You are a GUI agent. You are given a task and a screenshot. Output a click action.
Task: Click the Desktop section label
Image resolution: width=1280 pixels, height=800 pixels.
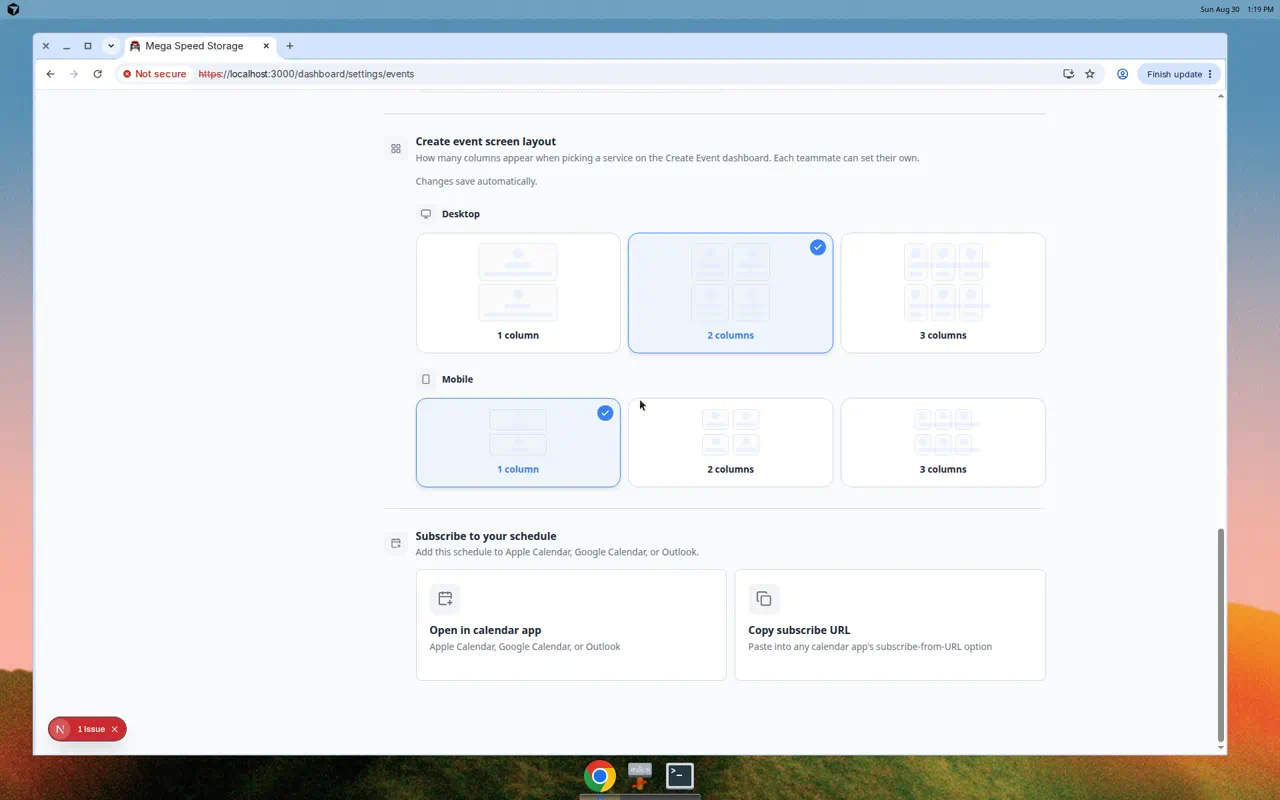coord(461,214)
